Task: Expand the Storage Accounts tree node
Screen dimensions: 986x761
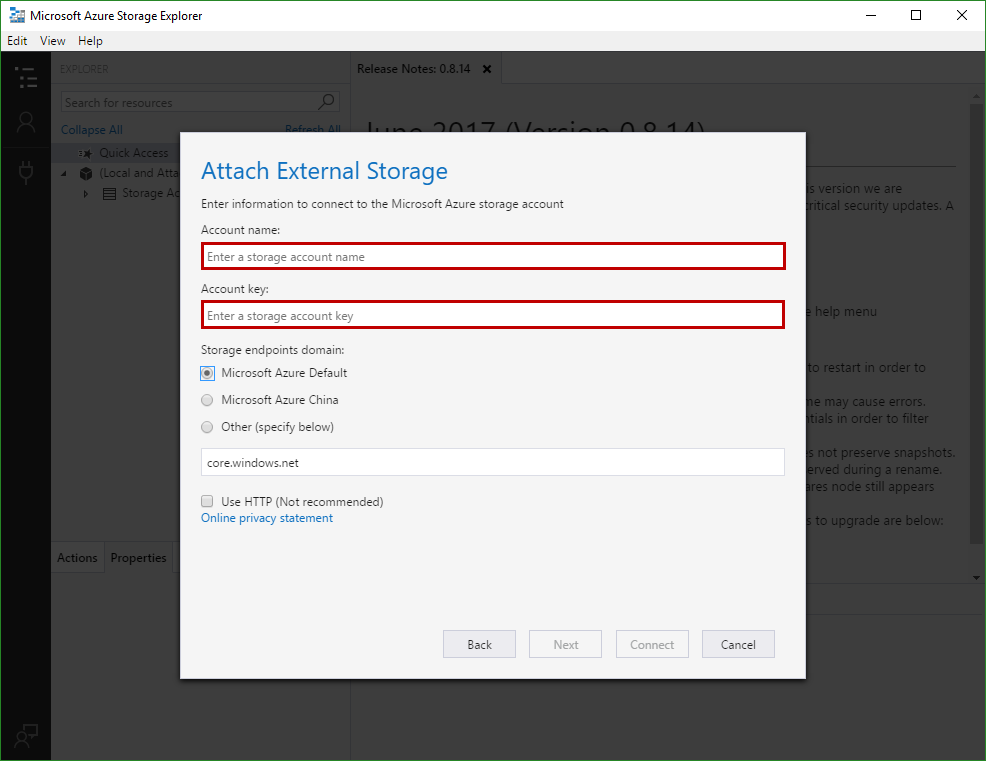Action: coord(86,194)
